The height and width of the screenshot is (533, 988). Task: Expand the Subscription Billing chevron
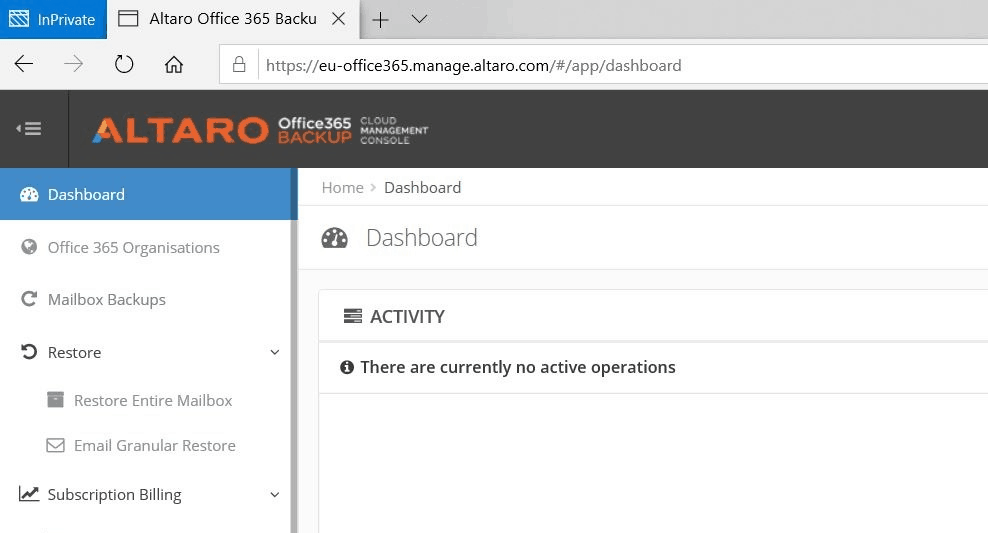coord(275,495)
